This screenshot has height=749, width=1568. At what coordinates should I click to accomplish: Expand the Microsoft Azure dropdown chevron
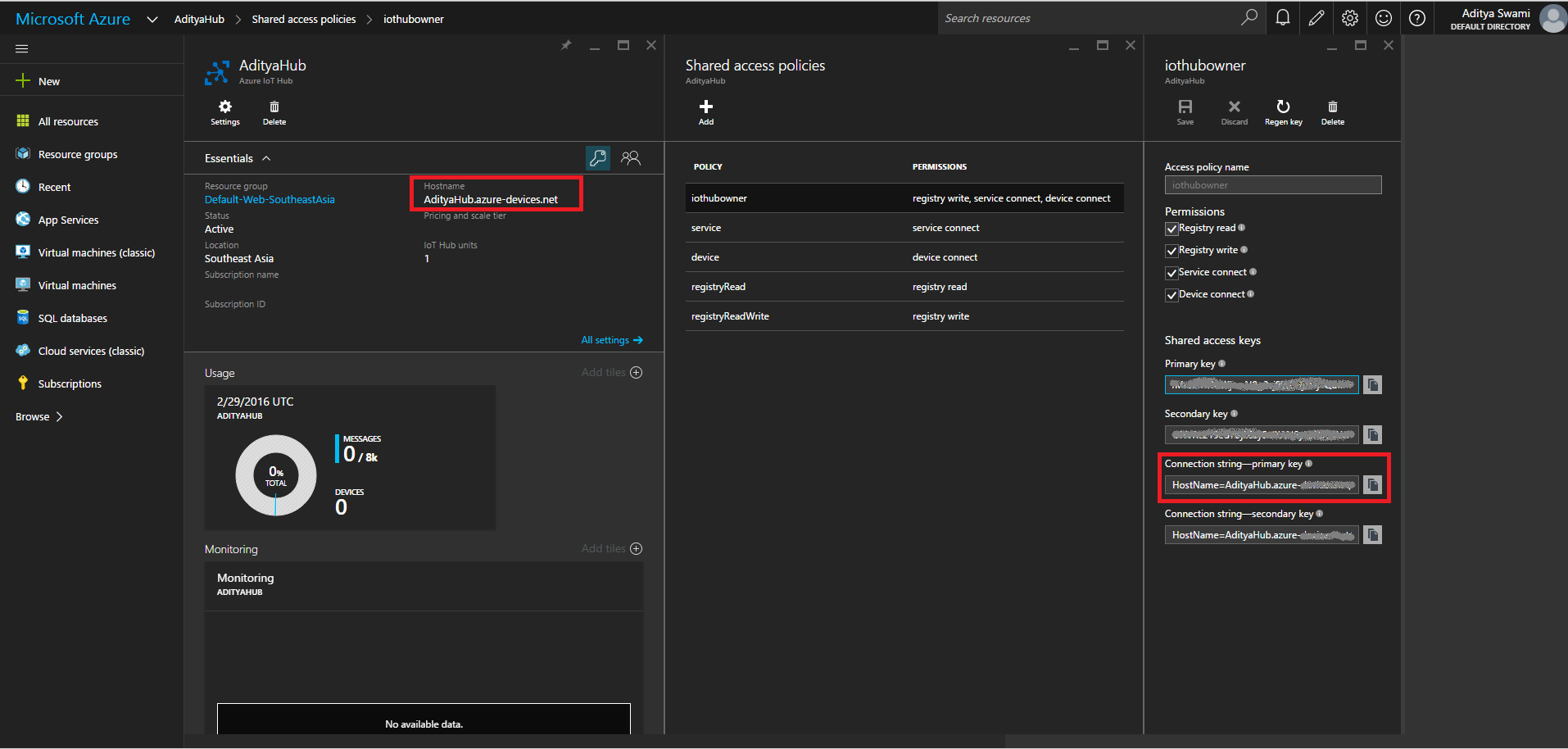(152, 20)
